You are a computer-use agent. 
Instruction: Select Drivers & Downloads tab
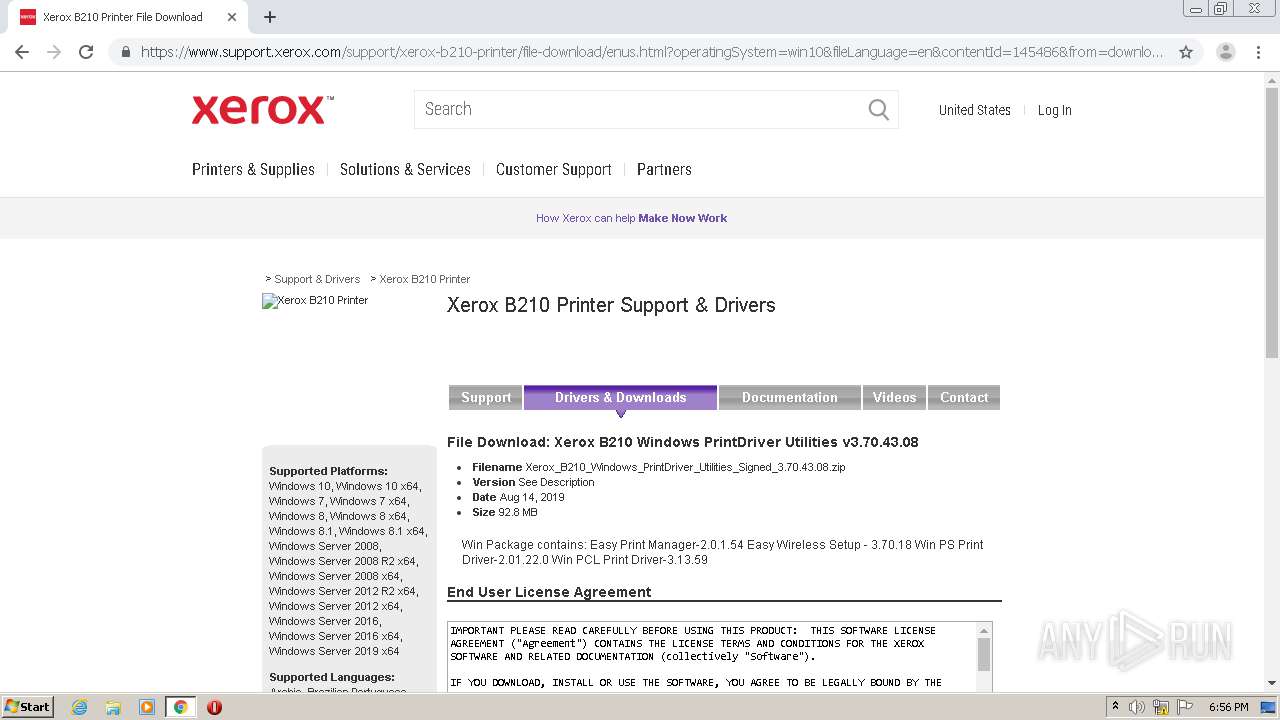[x=620, y=397]
